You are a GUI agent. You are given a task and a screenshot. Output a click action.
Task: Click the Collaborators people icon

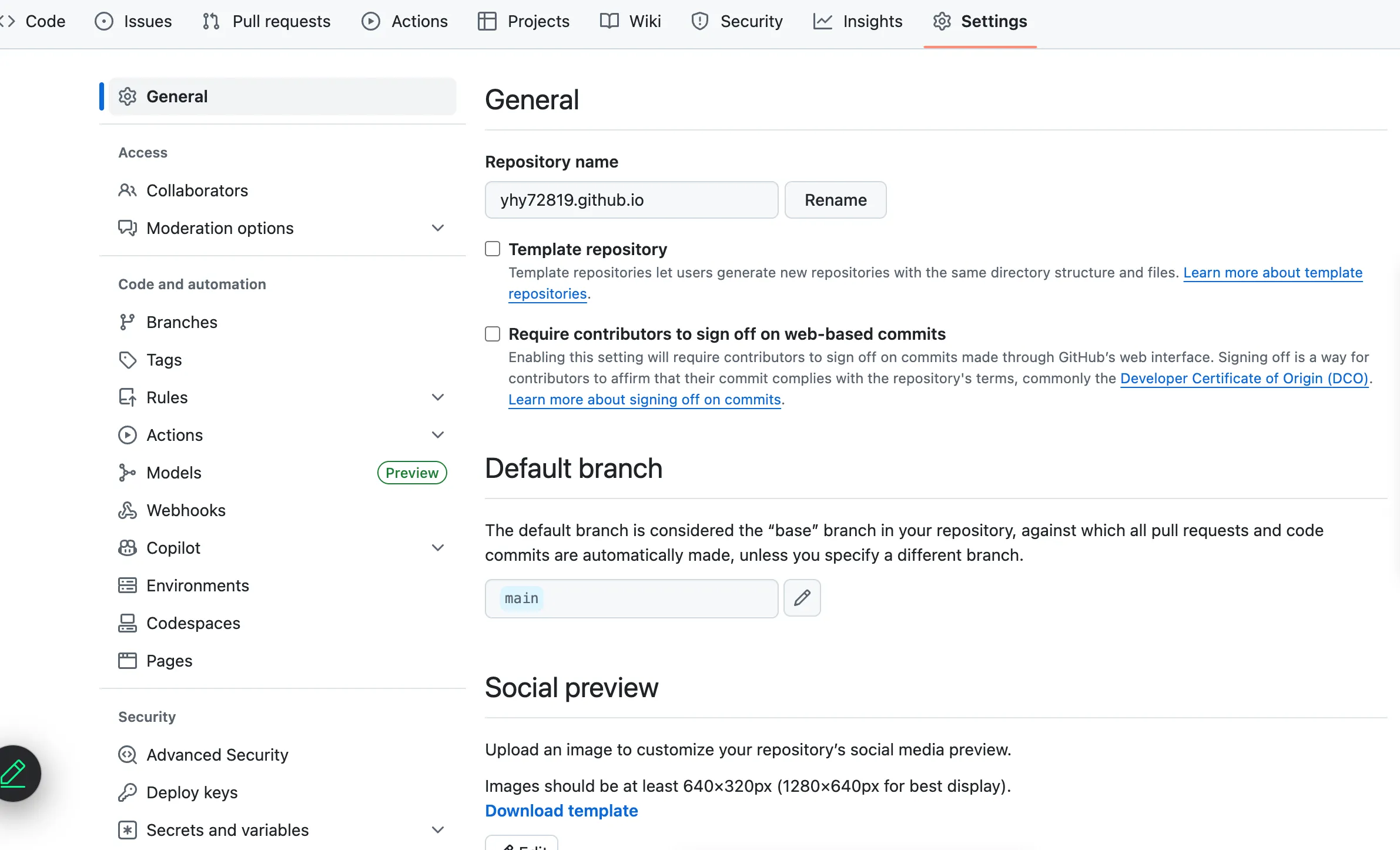128,190
